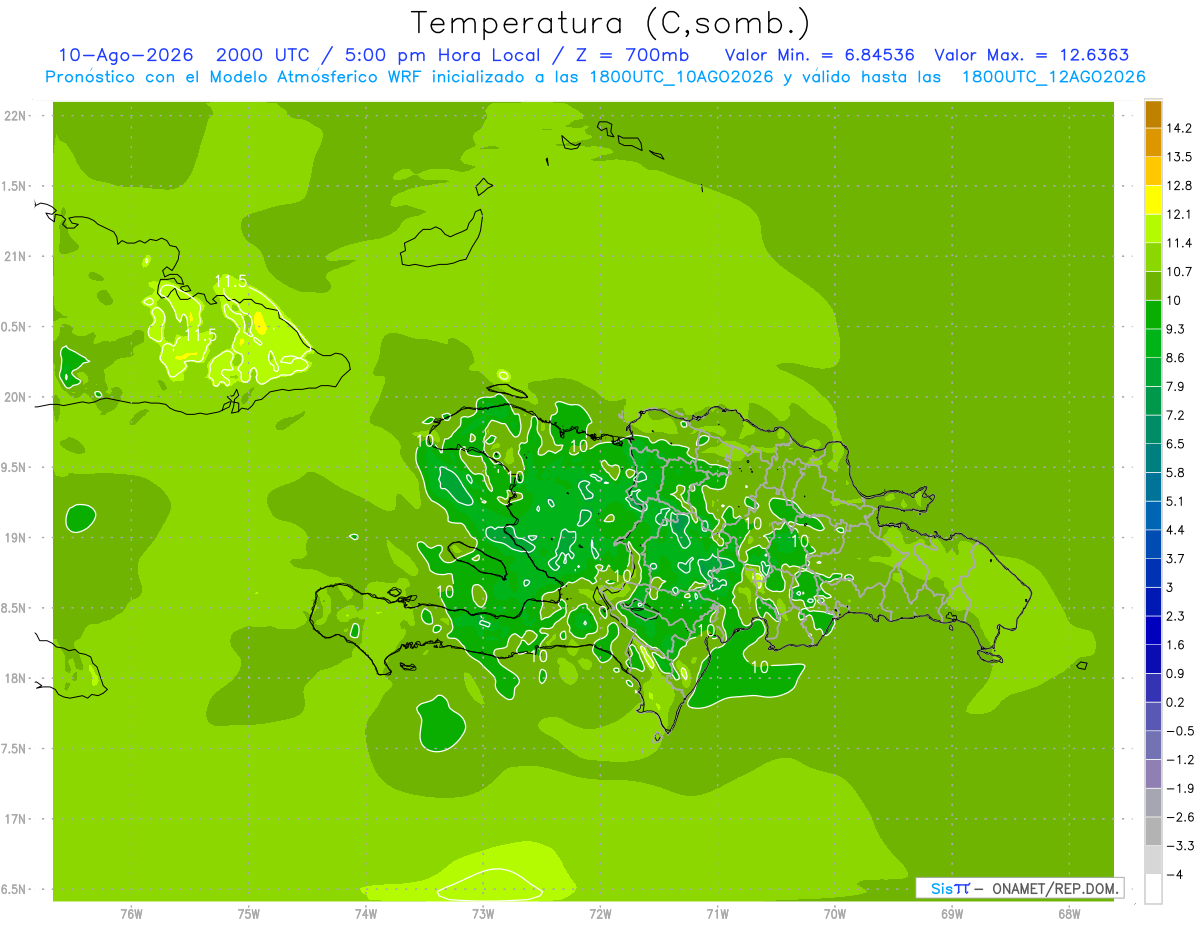Click the color bar value "3.7"

coord(1176,558)
